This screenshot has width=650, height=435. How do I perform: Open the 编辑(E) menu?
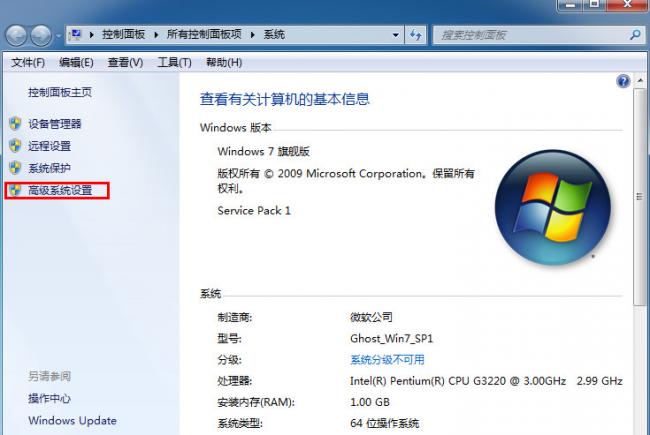76,63
